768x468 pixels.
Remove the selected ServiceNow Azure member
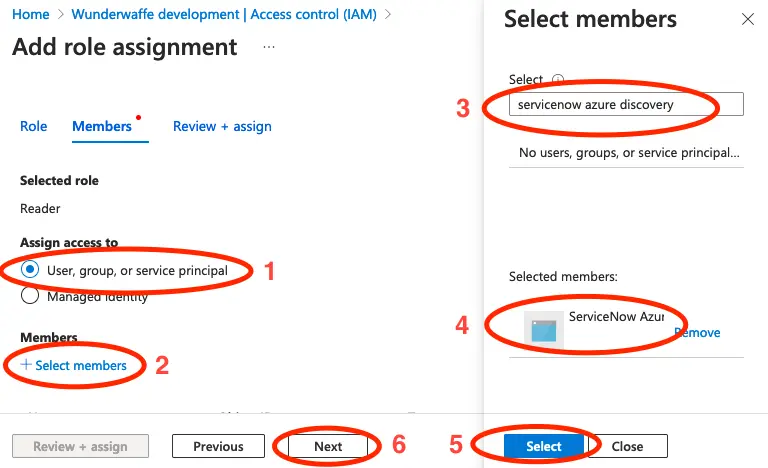(697, 333)
